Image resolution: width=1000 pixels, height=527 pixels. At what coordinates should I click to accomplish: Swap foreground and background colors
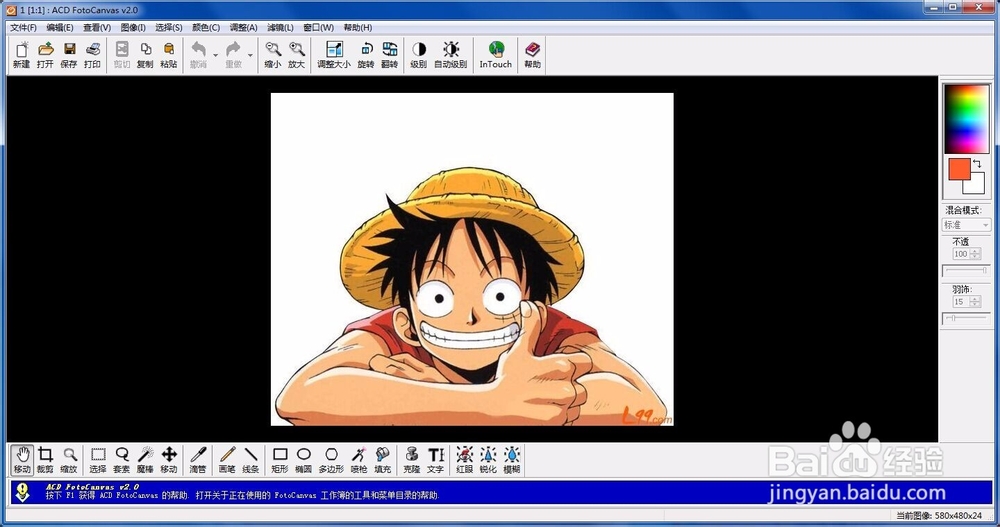[977, 164]
